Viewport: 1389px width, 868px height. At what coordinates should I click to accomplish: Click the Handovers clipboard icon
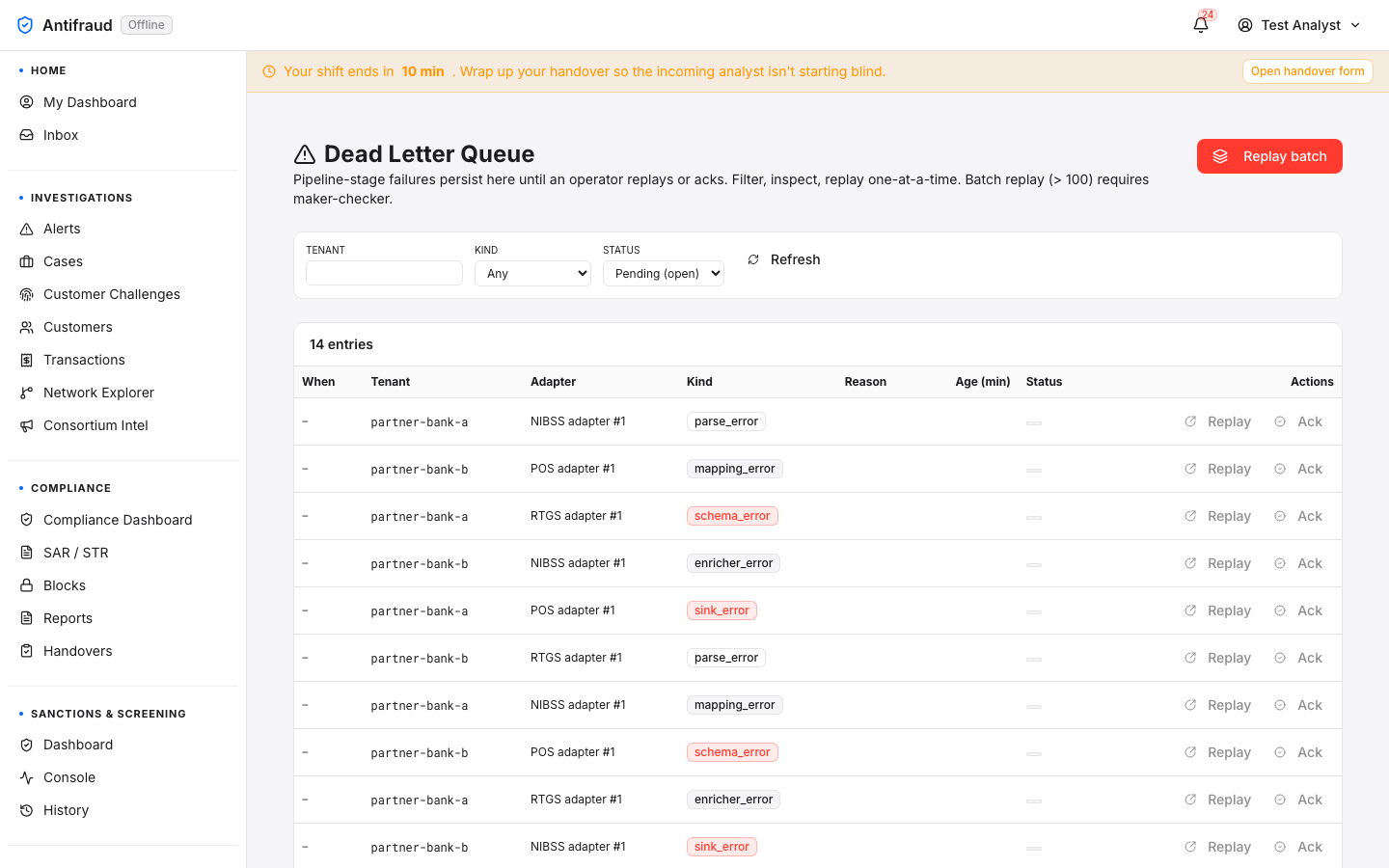click(x=27, y=651)
